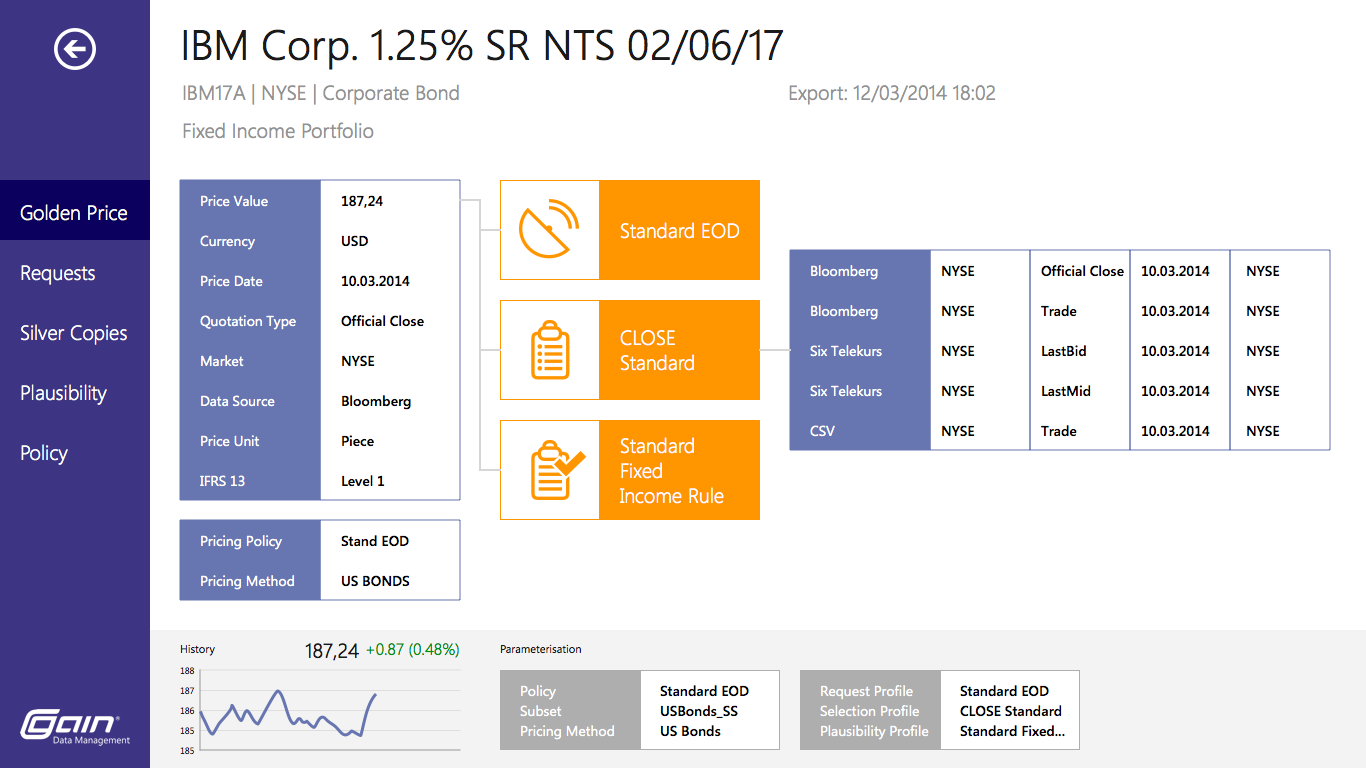Screen dimensions: 1366x768
Task: Click IBM17A | NYSE | Corporate Bond subtitle
Action: pos(321,93)
